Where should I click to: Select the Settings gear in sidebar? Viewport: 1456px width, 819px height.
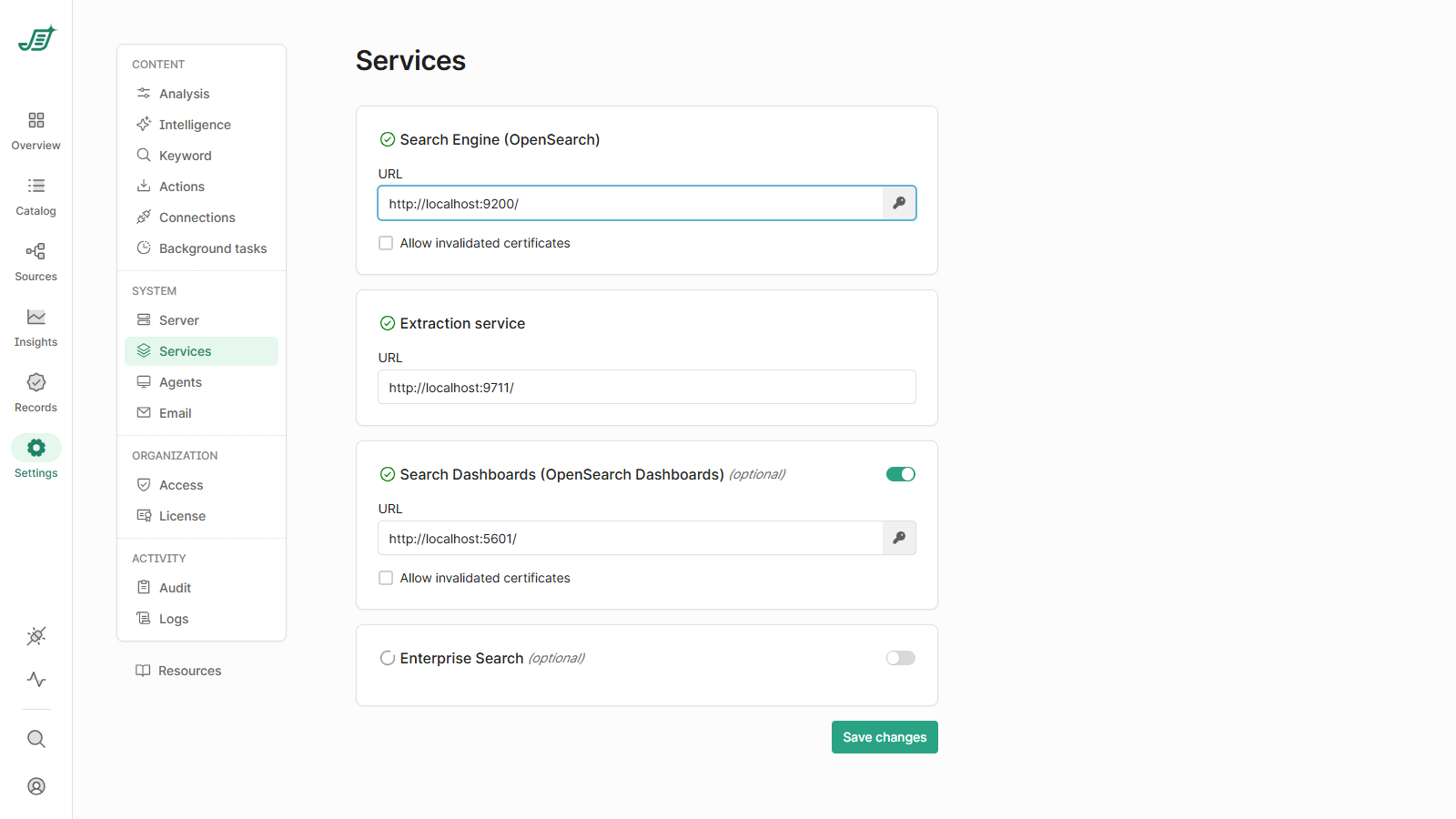pos(36,448)
